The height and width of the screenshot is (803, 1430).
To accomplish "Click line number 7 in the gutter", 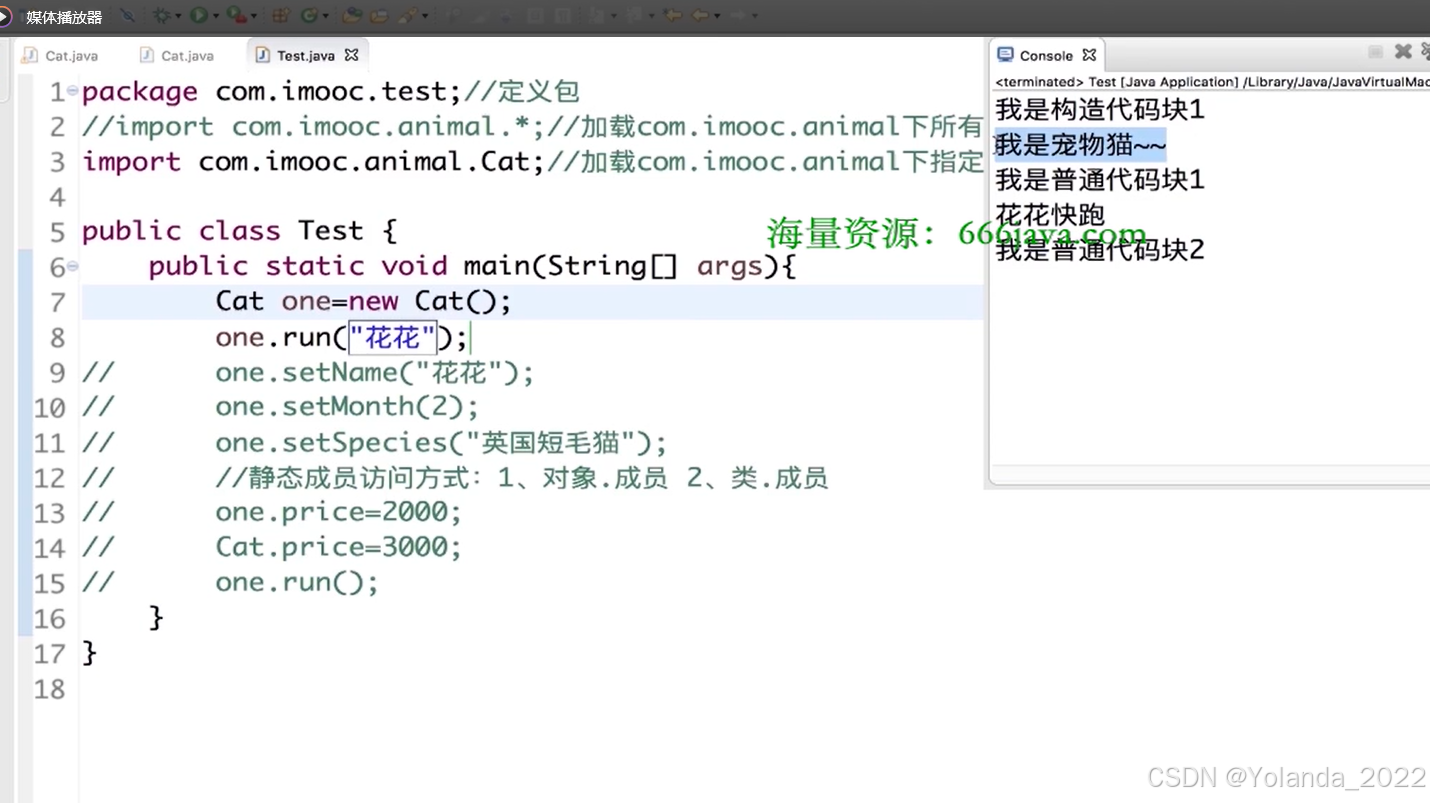I will coord(58,302).
